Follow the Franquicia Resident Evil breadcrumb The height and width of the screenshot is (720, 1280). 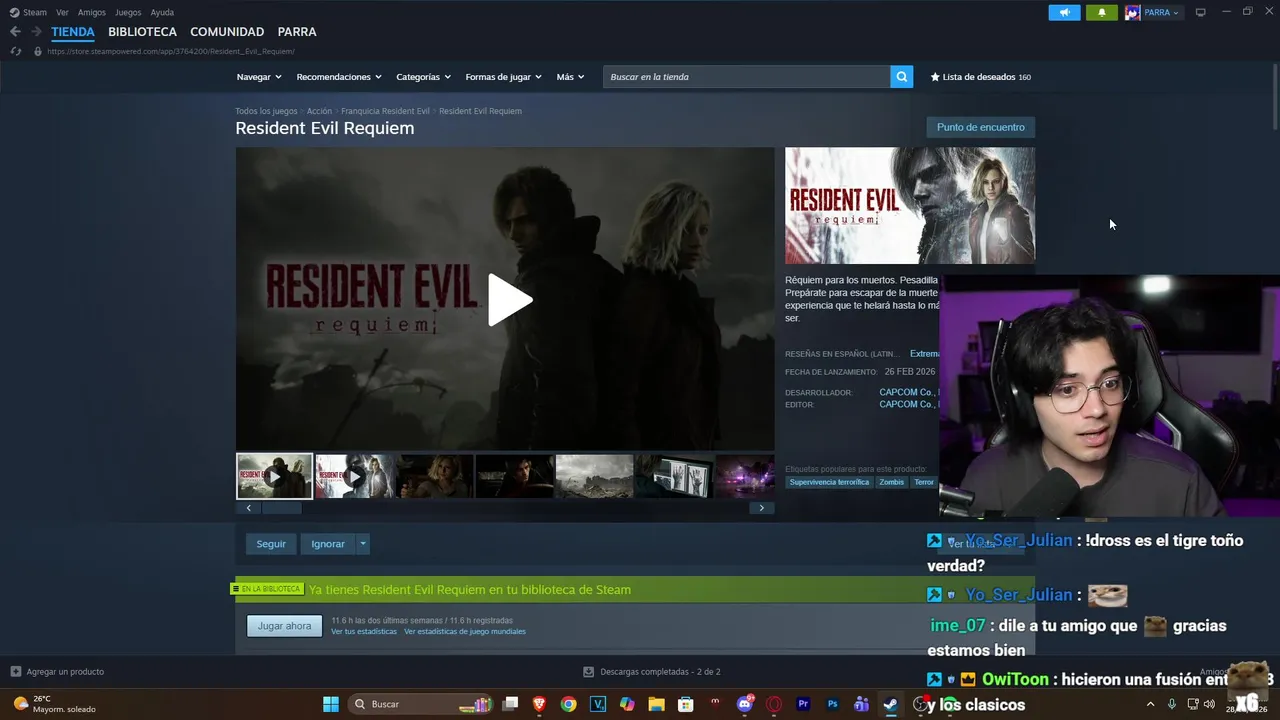(x=385, y=111)
